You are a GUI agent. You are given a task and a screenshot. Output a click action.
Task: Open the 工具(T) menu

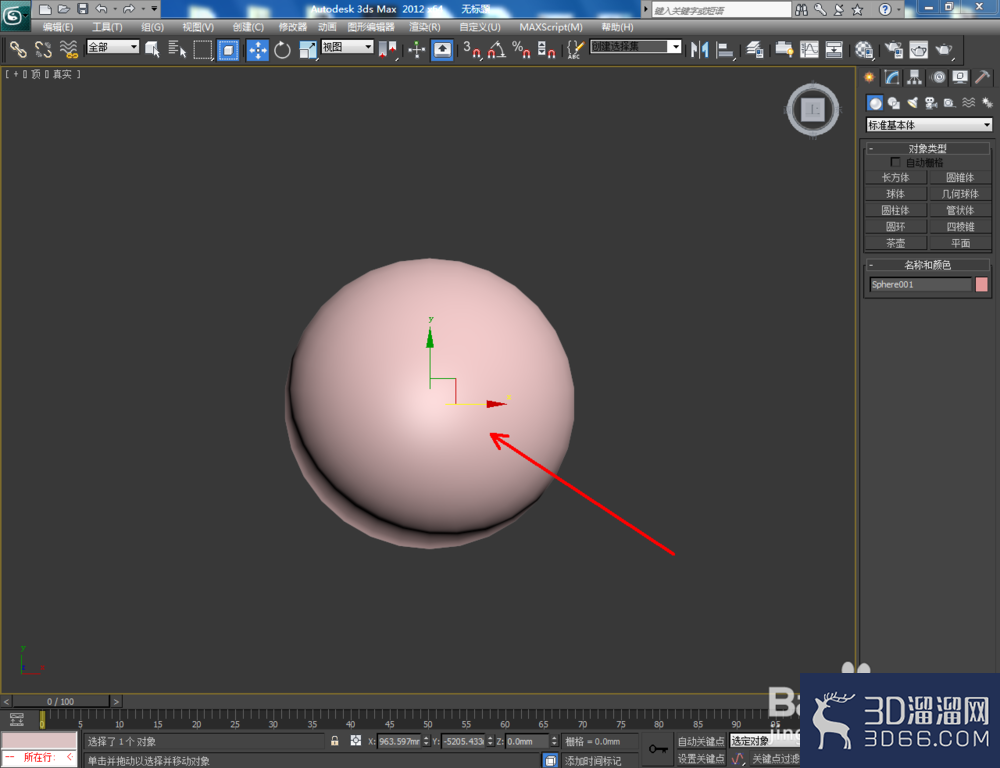(107, 27)
